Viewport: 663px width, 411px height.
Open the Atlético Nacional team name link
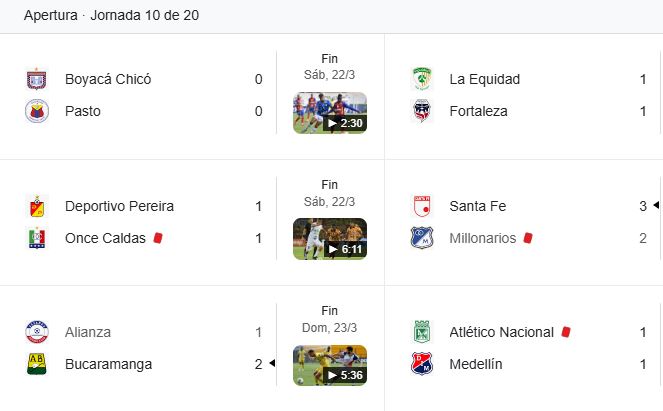[x=501, y=332]
